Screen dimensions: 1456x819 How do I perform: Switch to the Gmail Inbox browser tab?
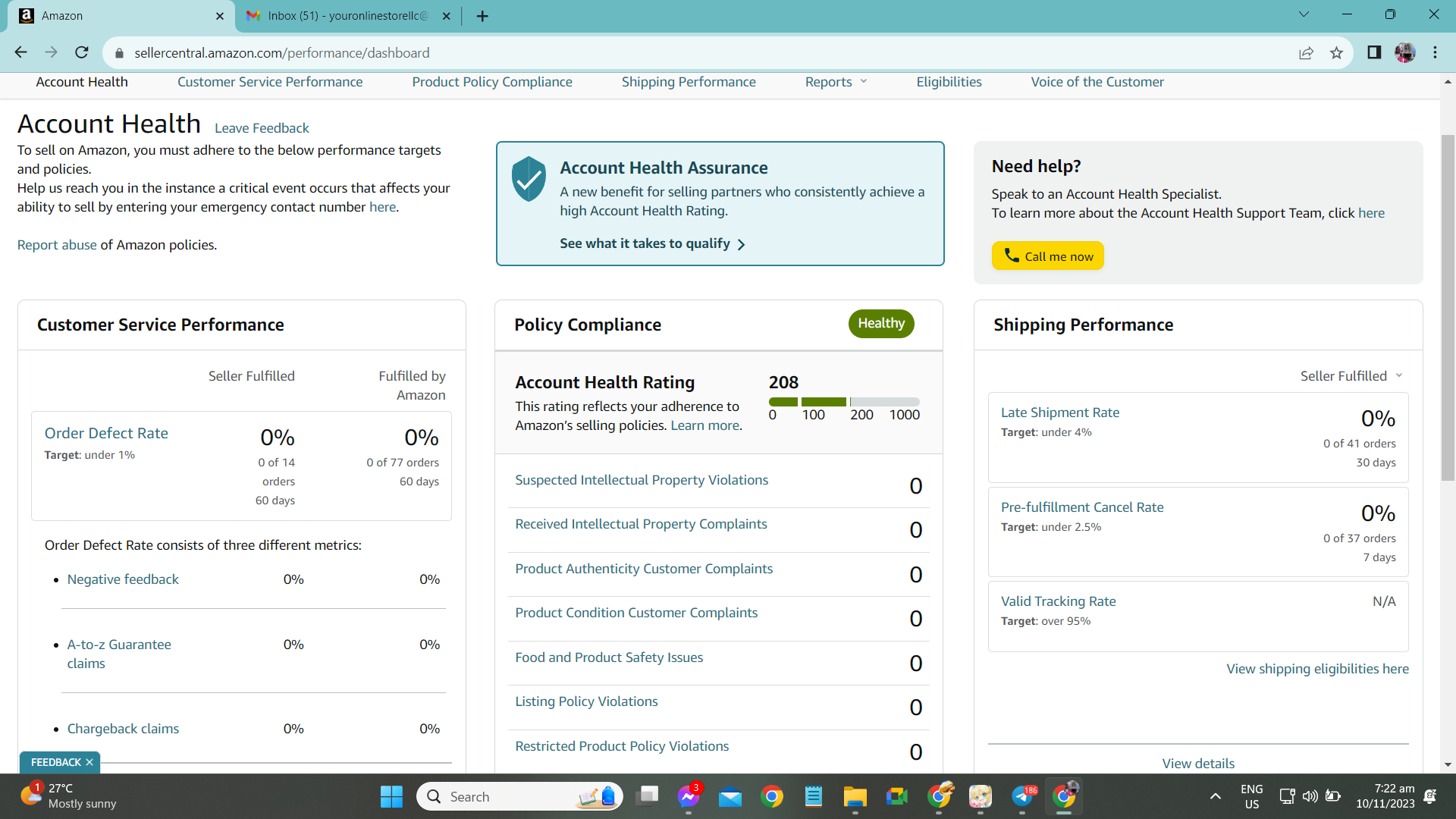(x=348, y=16)
